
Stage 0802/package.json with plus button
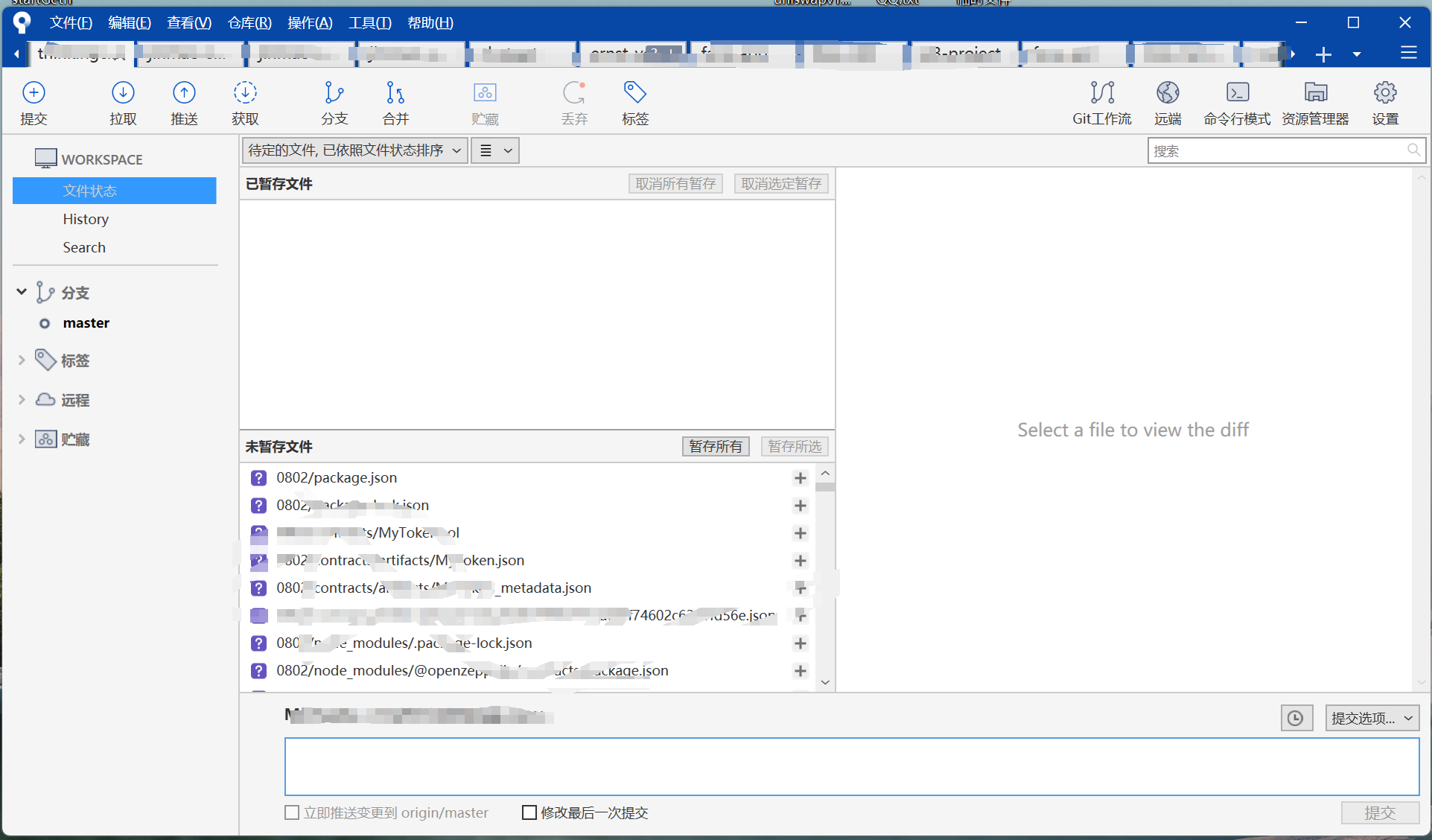801,478
